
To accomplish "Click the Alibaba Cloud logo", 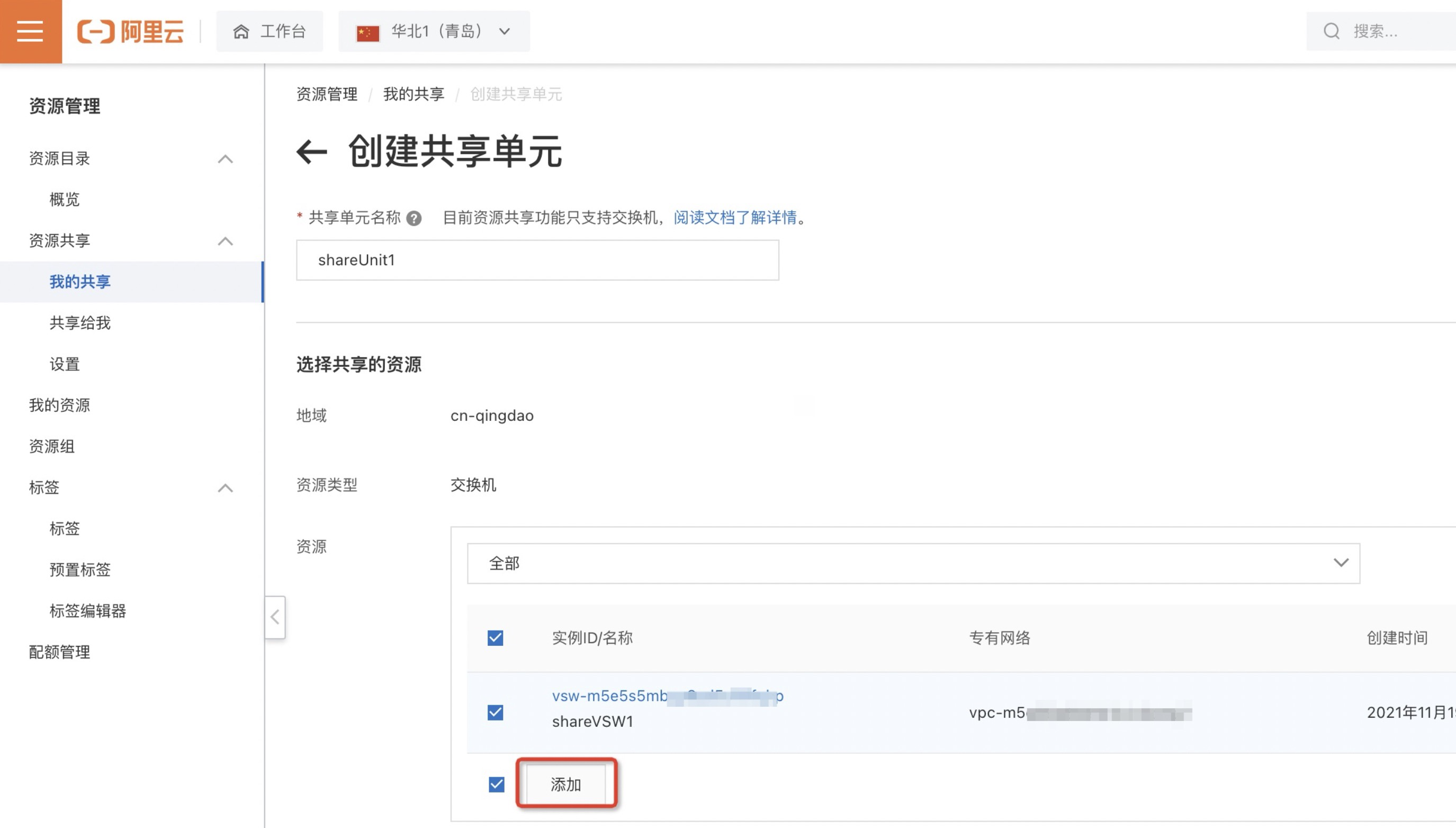I will coord(131,31).
